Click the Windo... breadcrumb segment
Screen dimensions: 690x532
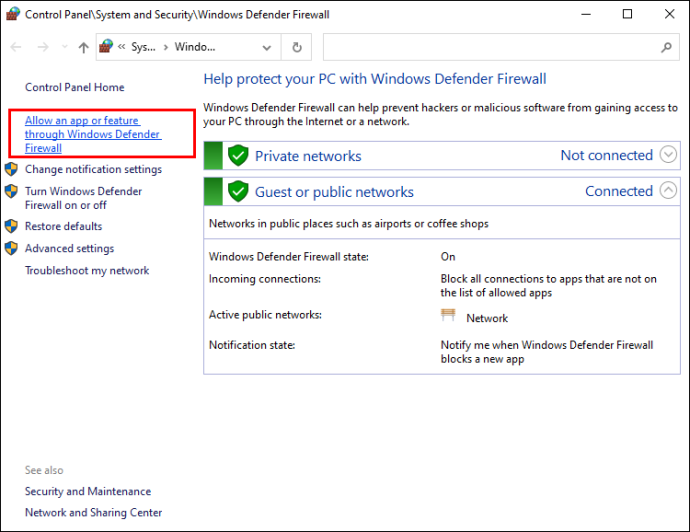195,47
